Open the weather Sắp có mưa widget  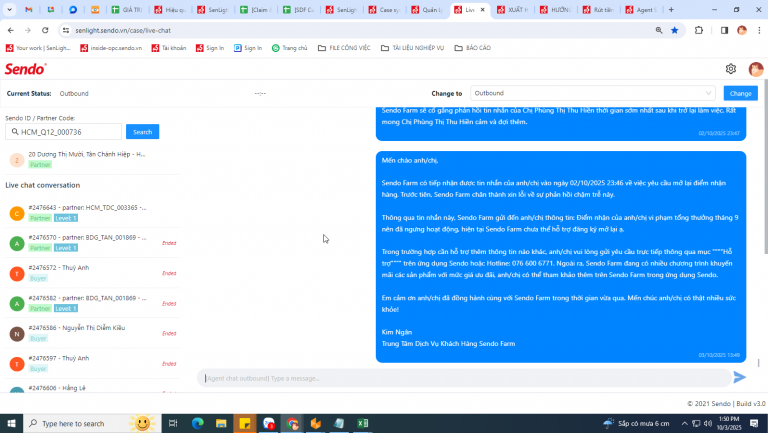click(x=636, y=423)
